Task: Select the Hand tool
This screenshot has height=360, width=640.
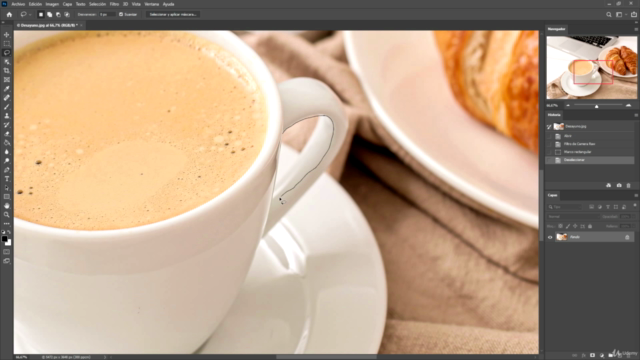Action: coord(7,206)
